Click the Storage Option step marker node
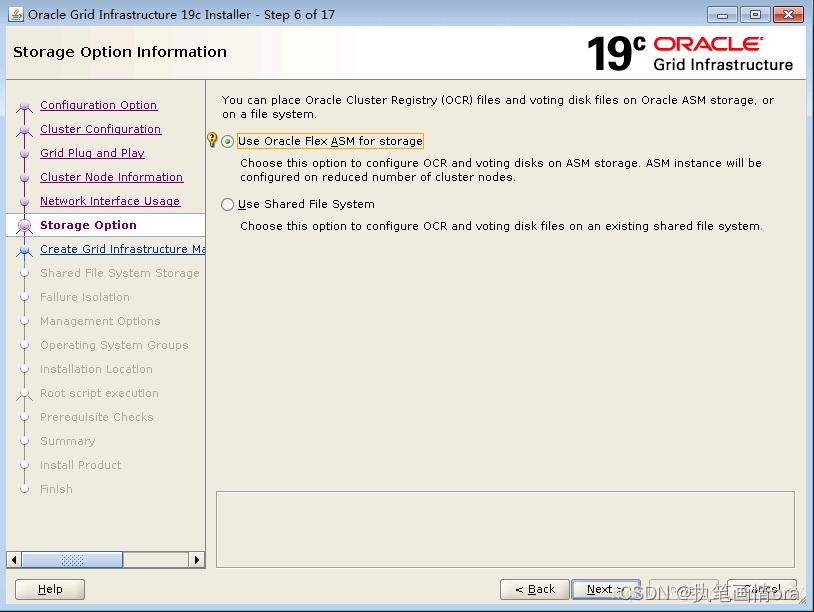 tap(24, 225)
